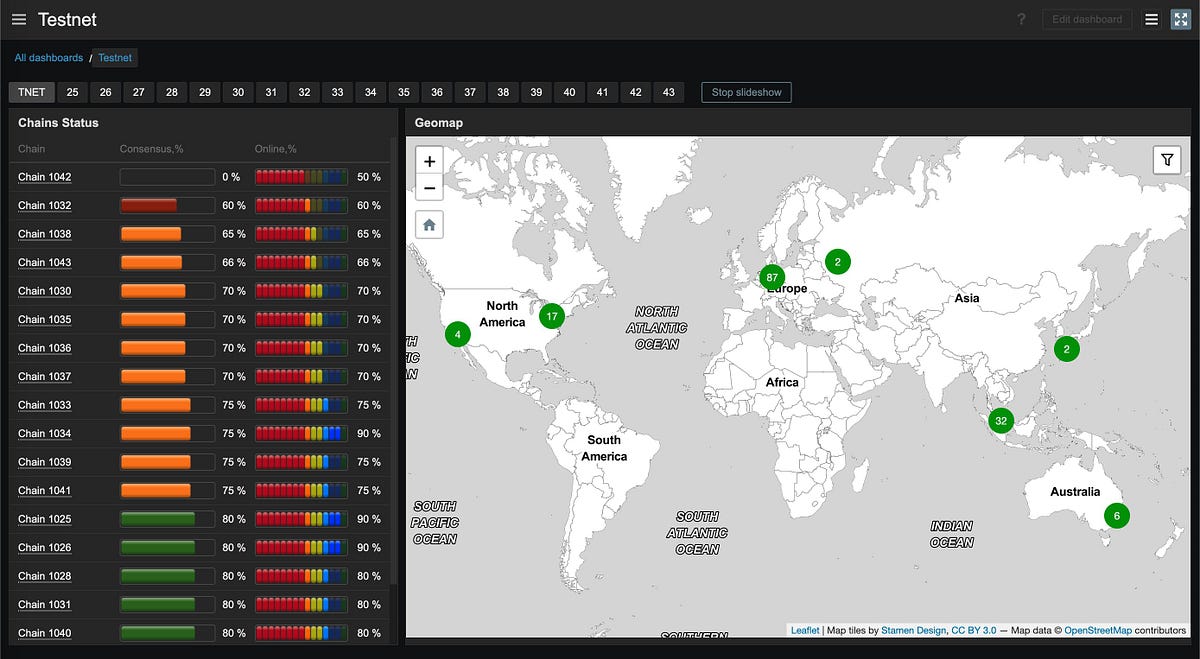This screenshot has height=659, width=1200.
Task: Click the Leaflet attribution link
Action: pos(805,630)
